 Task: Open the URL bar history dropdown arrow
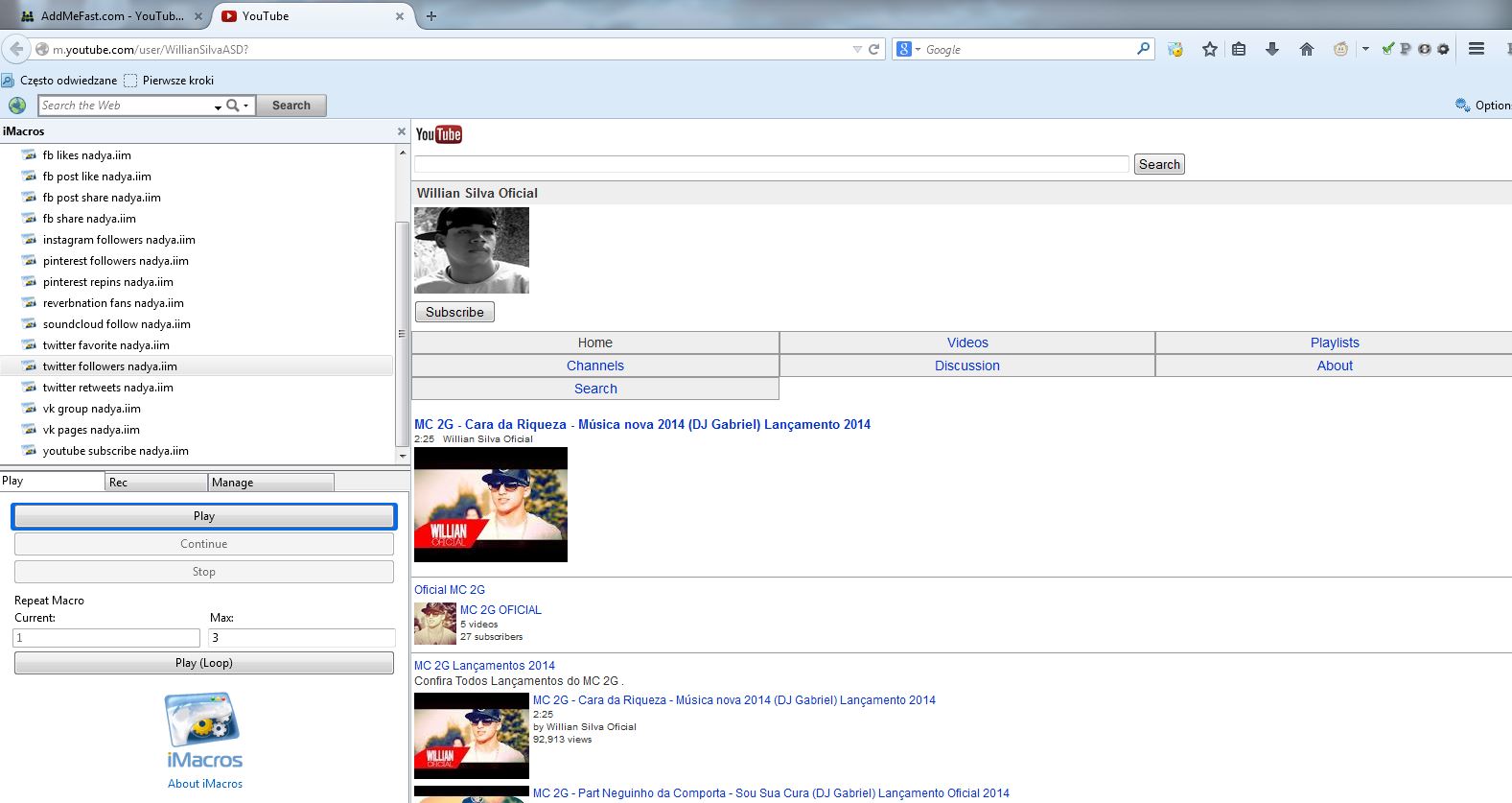click(857, 49)
